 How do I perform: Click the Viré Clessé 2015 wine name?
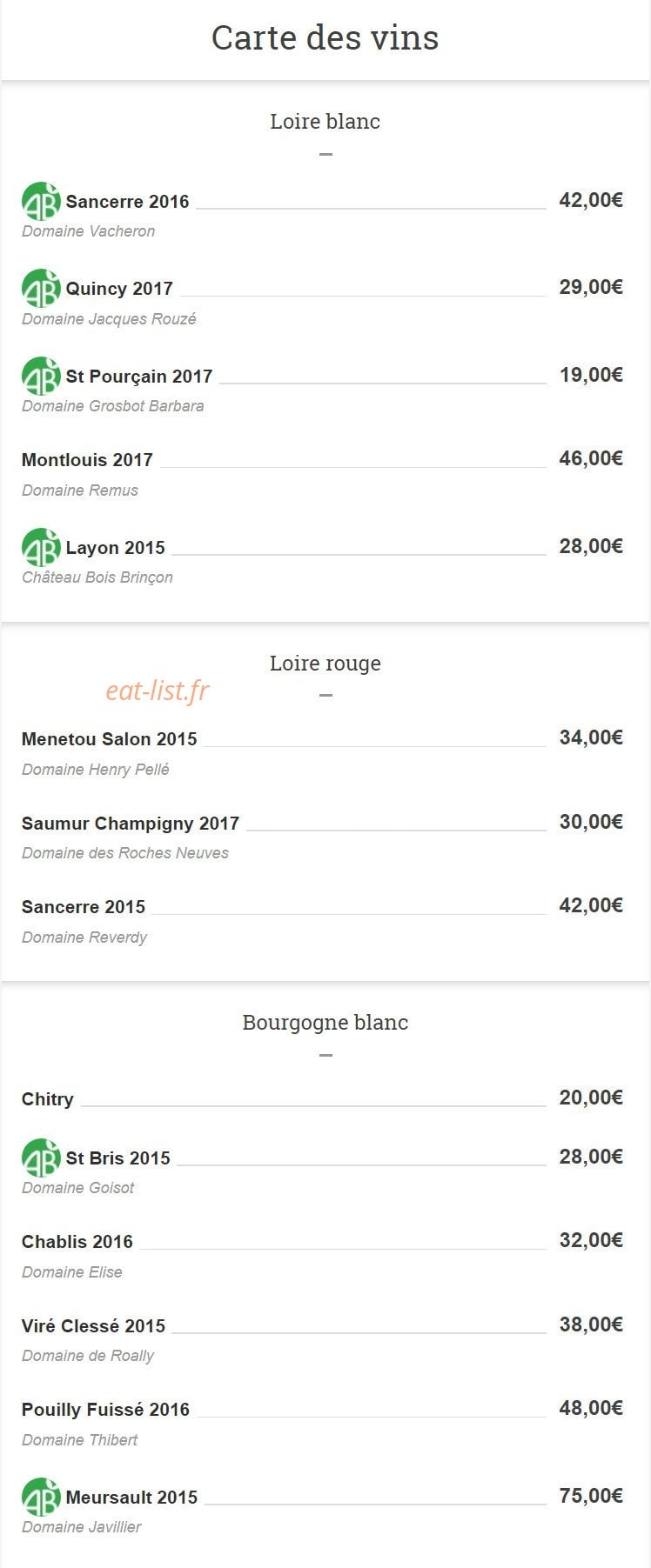(93, 1326)
